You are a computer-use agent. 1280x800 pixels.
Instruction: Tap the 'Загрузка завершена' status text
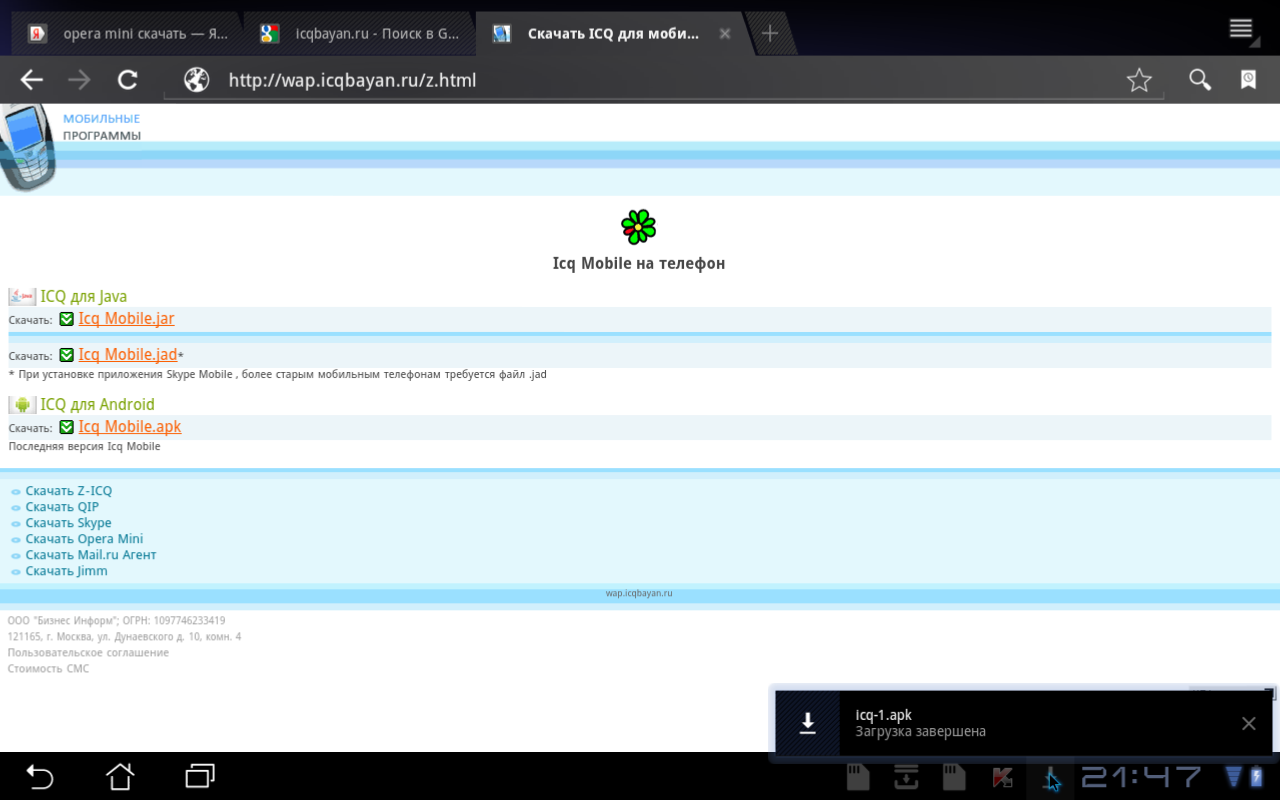point(920,732)
